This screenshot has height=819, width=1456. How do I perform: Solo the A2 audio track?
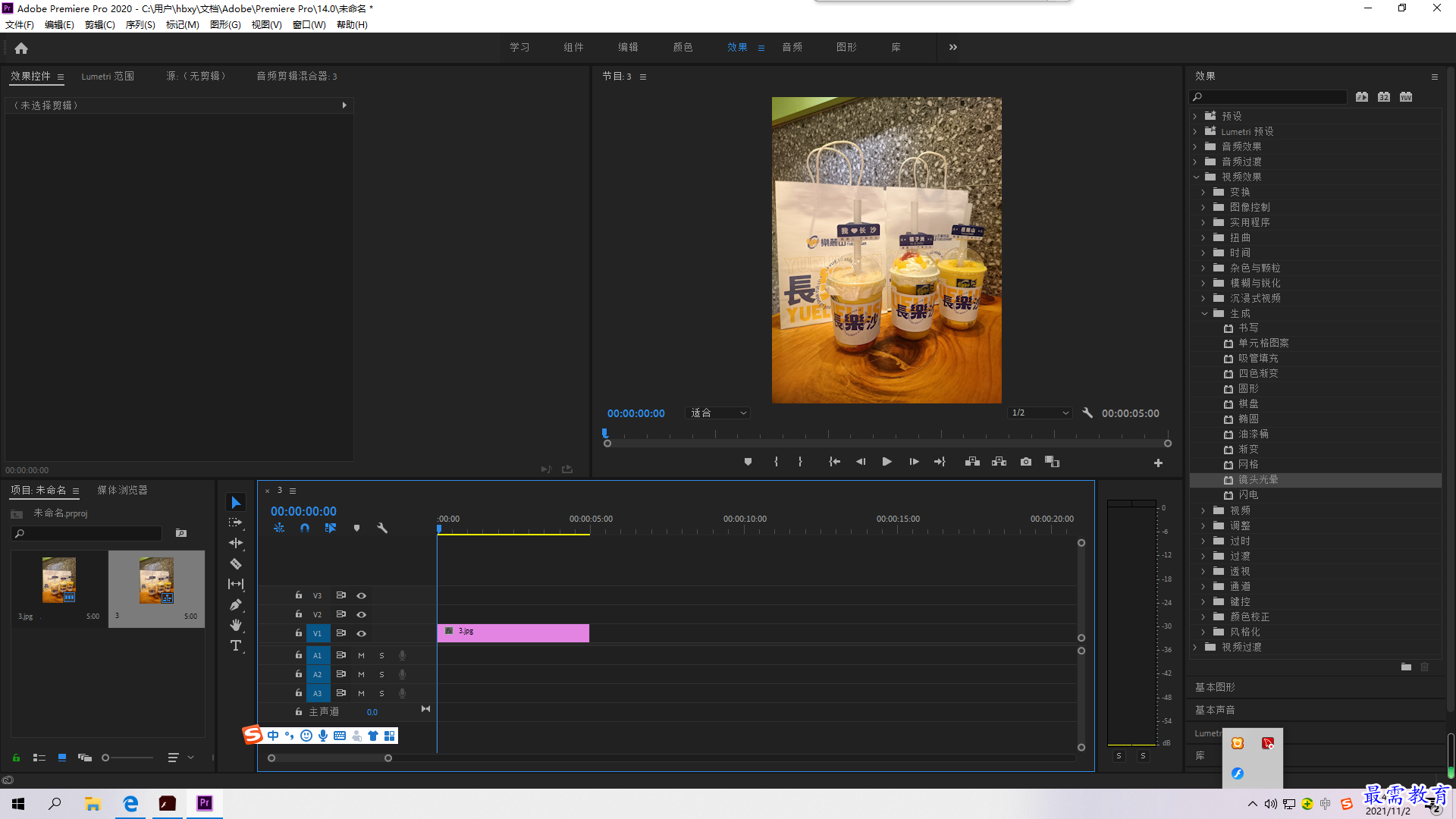381,675
